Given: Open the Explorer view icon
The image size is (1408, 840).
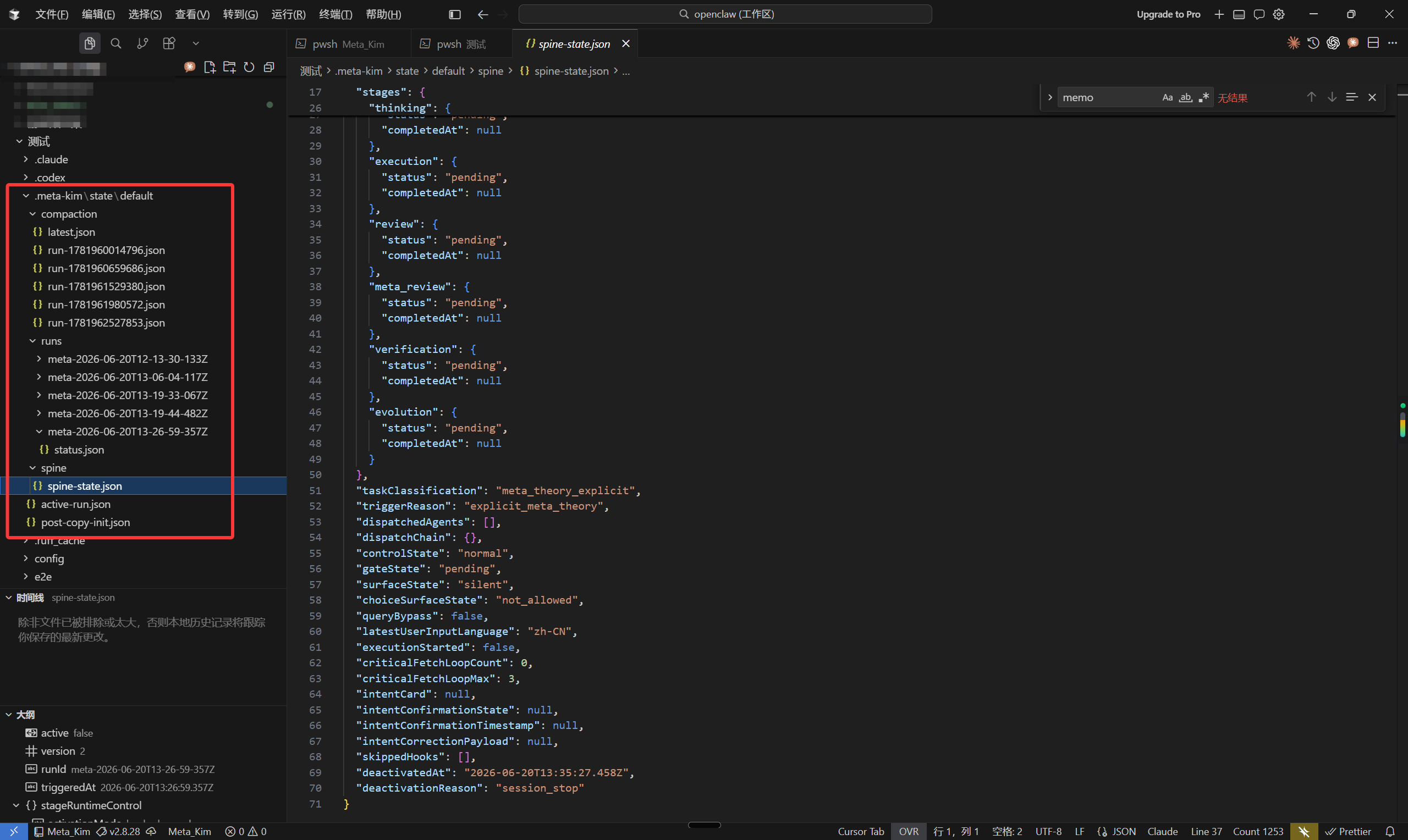Looking at the screenshot, I should (90, 43).
